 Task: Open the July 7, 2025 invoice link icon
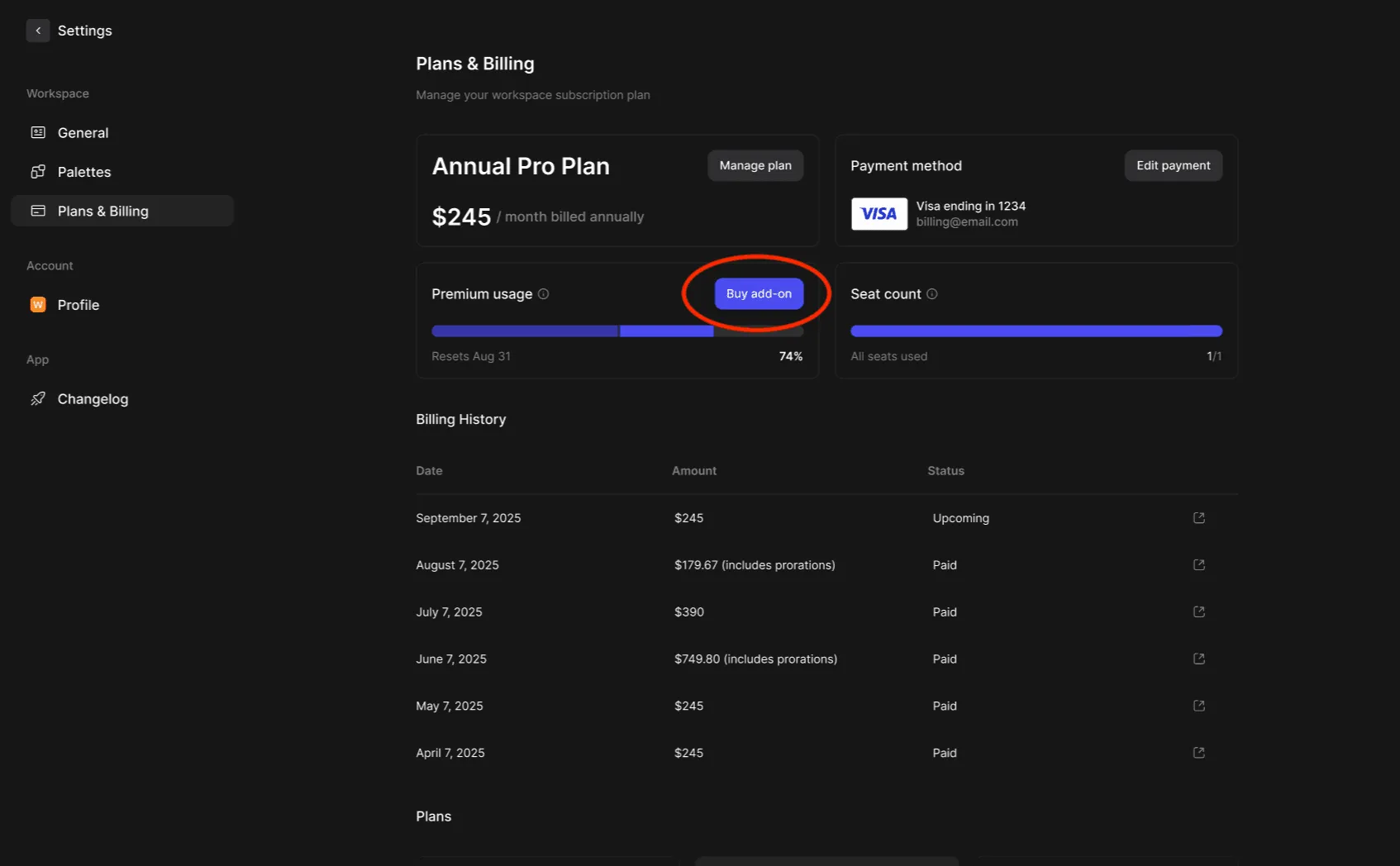(1199, 612)
